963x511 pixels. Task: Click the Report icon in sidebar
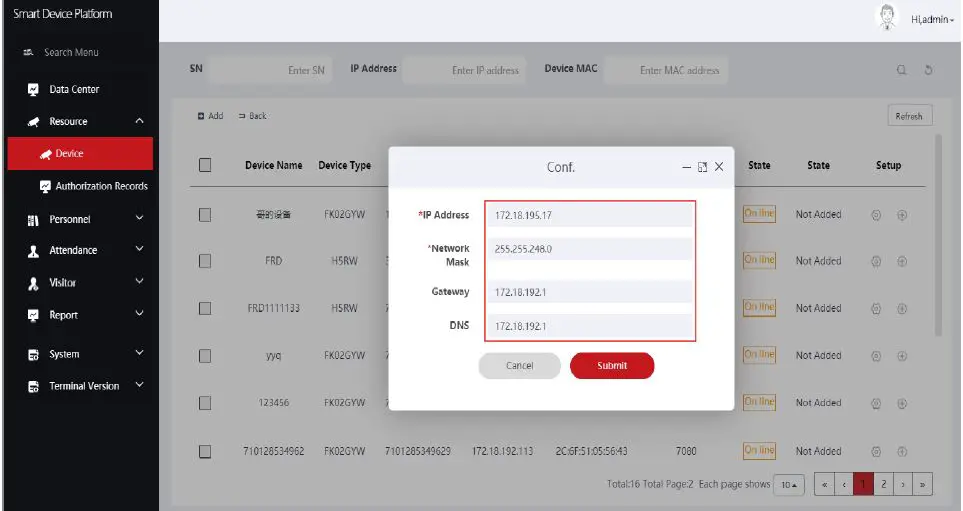click(33, 315)
